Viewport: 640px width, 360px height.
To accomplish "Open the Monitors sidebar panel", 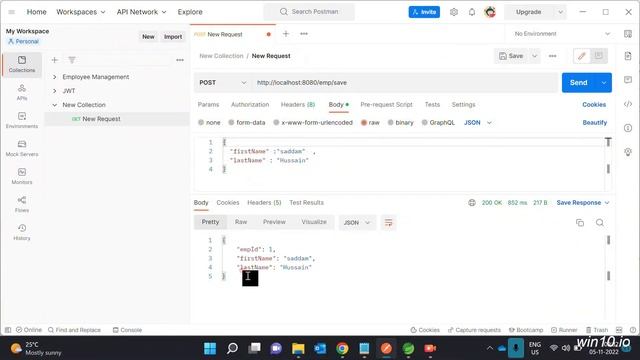I will tap(22, 176).
